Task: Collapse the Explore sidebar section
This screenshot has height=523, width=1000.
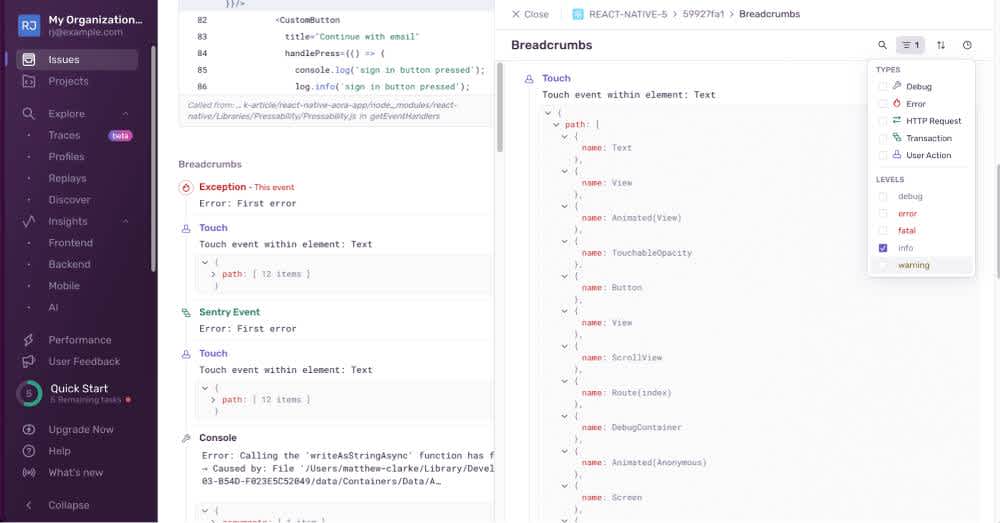Action: click(126, 114)
